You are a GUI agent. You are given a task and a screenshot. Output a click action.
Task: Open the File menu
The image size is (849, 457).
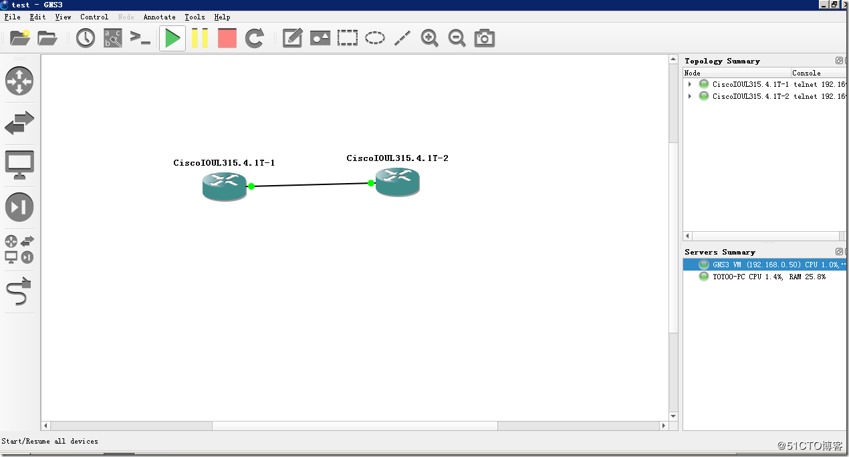(x=12, y=17)
